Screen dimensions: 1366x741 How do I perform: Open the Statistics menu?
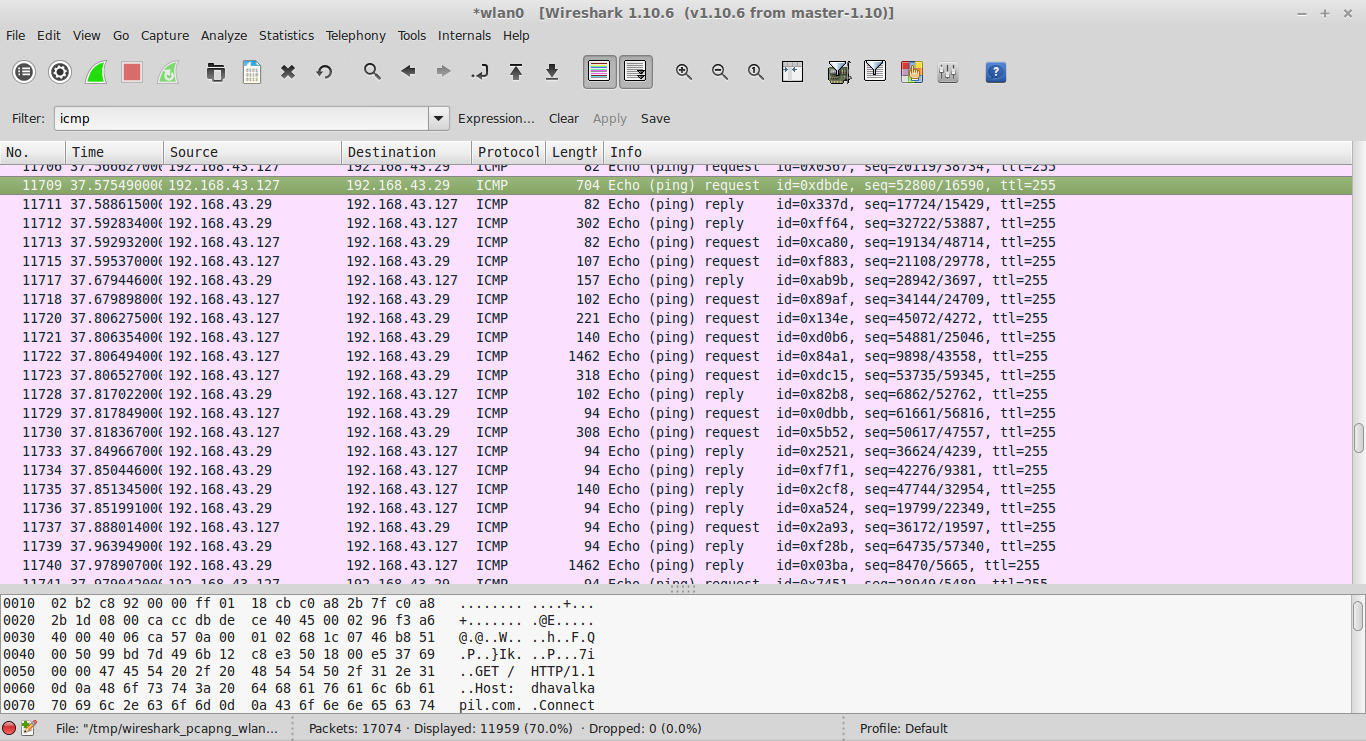pyautogui.click(x=286, y=35)
